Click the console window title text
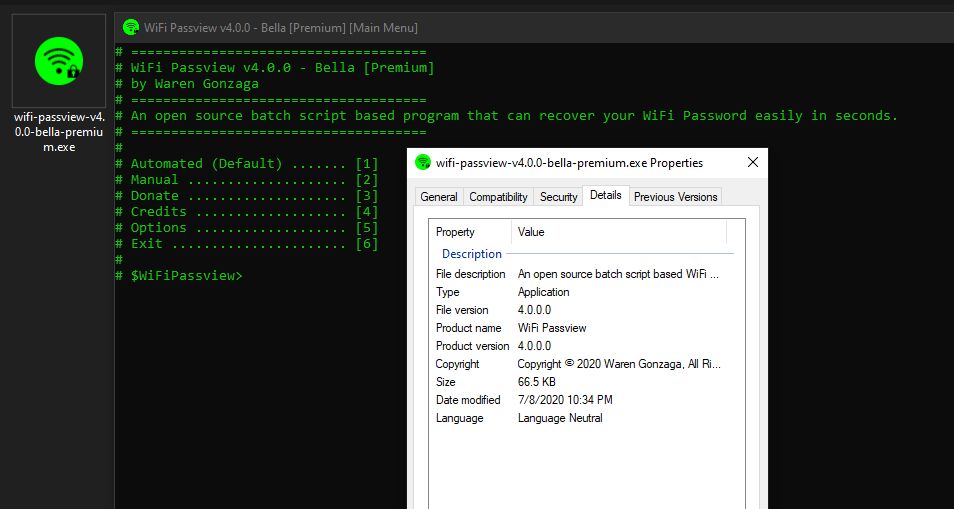The height and width of the screenshot is (509, 954). pyautogui.click(x=281, y=27)
